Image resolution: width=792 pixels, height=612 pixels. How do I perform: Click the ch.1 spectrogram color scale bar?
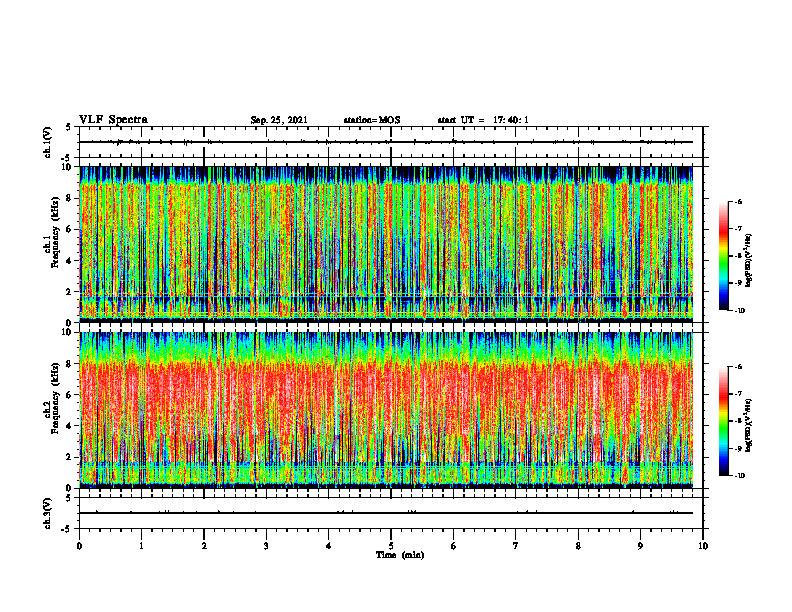pos(723,256)
